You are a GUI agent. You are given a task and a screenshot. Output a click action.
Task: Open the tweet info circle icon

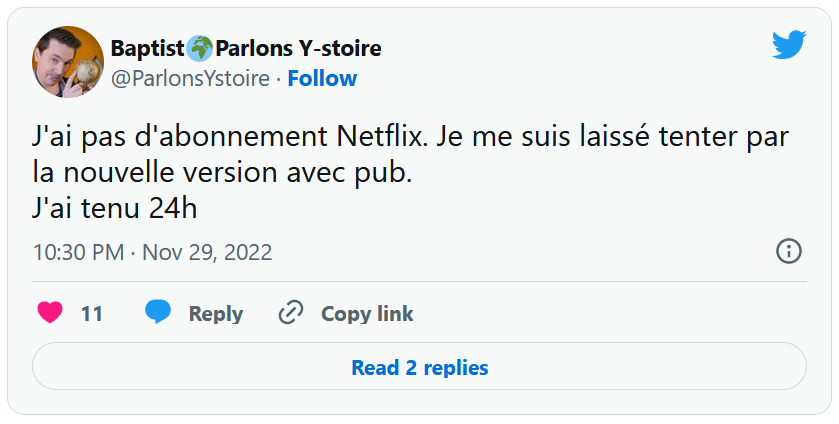[x=789, y=251]
